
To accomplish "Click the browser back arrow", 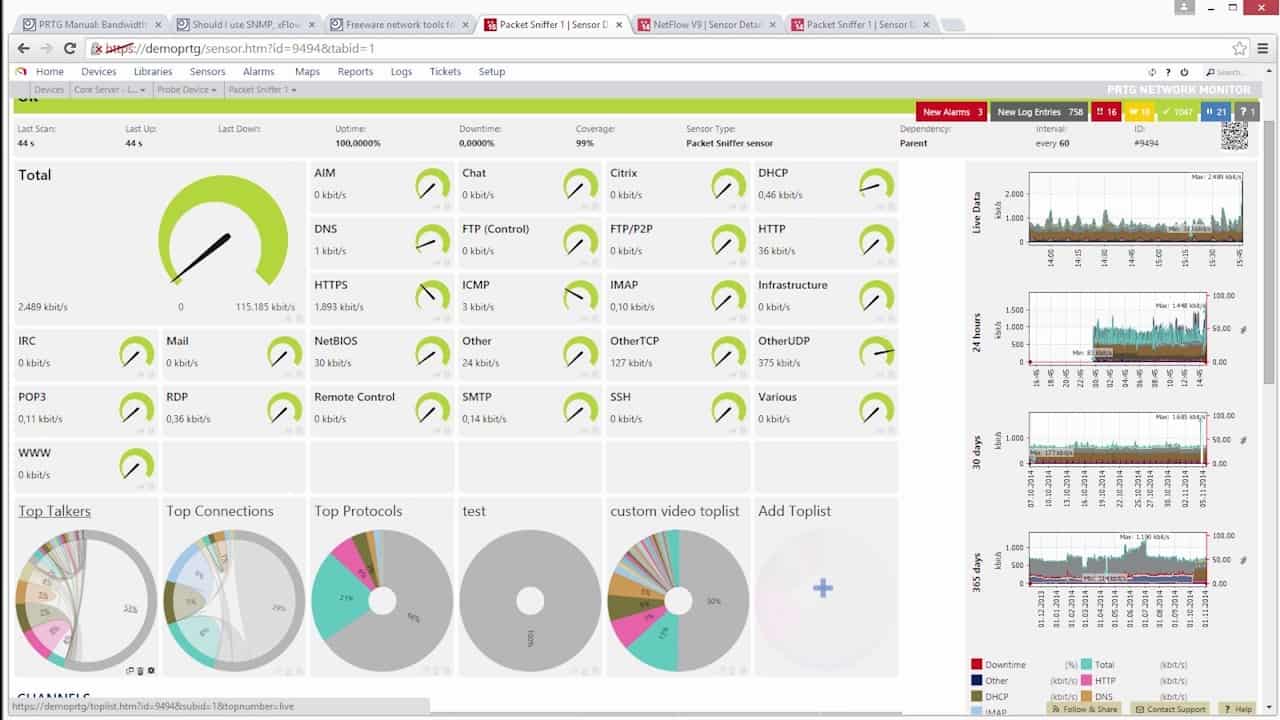I will [24, 48].
